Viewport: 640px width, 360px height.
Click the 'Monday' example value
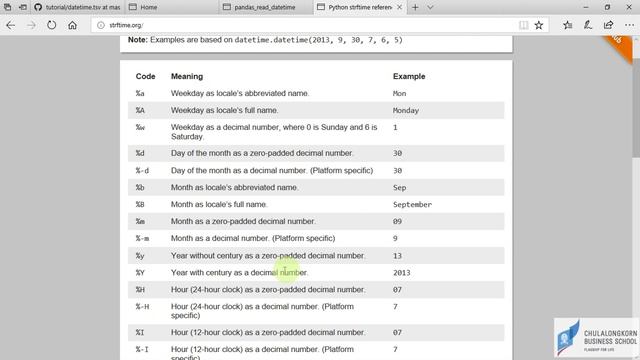(x=406, y=111)
